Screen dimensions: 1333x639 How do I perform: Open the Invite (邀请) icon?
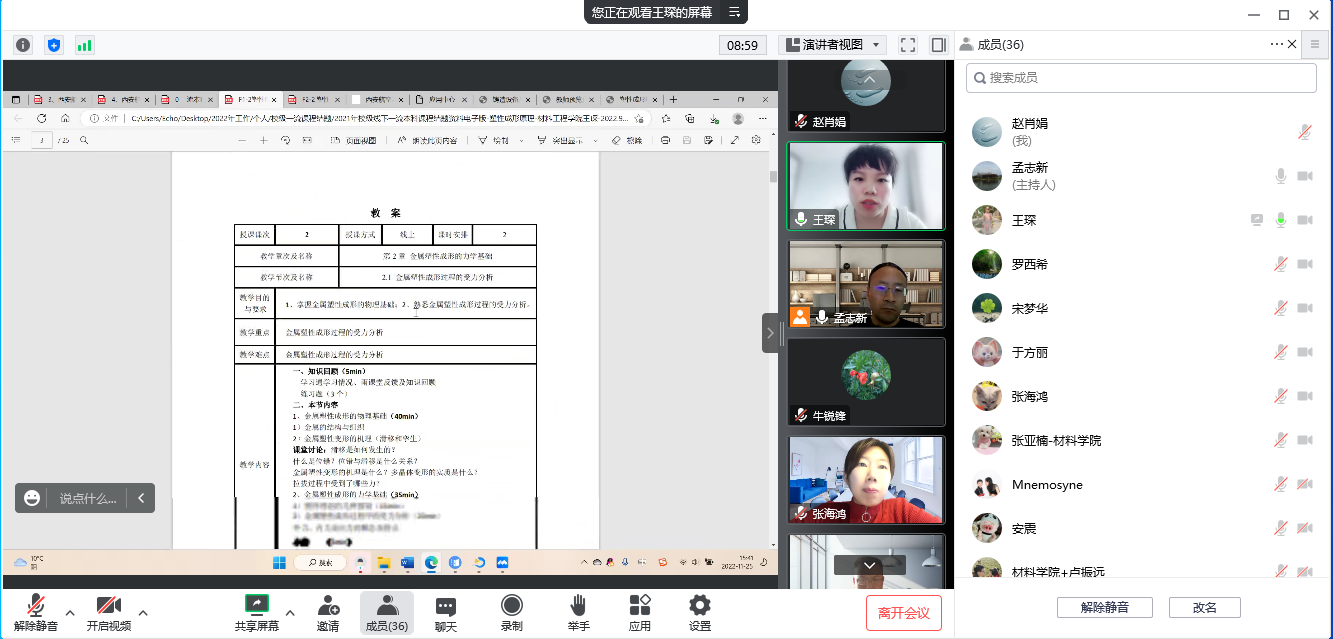click(327, 612)
